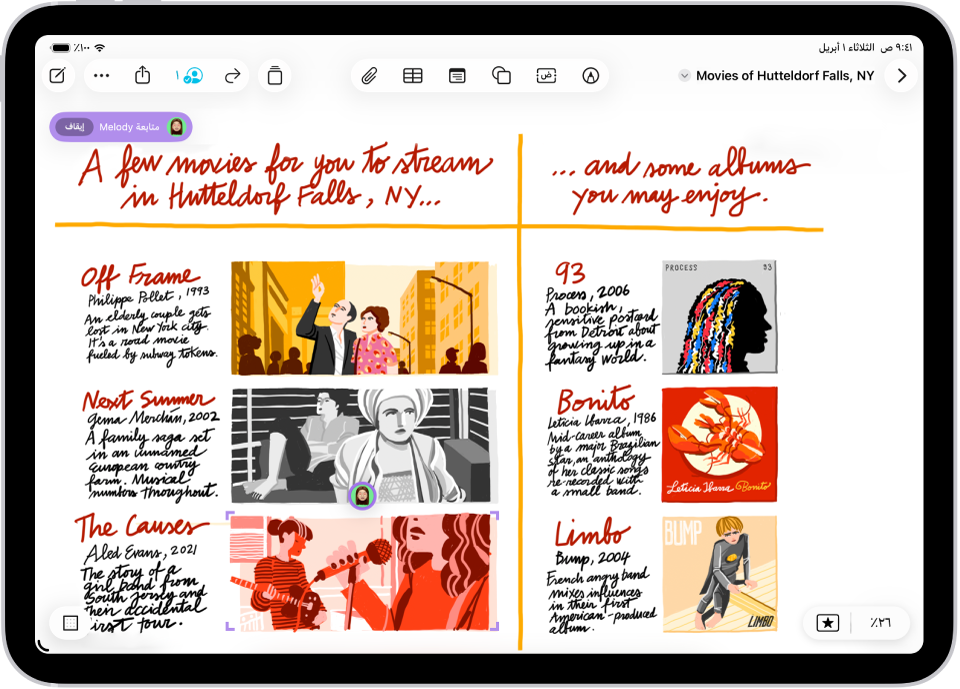
Task: Tap the Share board icon
Action: (x=143, y=75)
